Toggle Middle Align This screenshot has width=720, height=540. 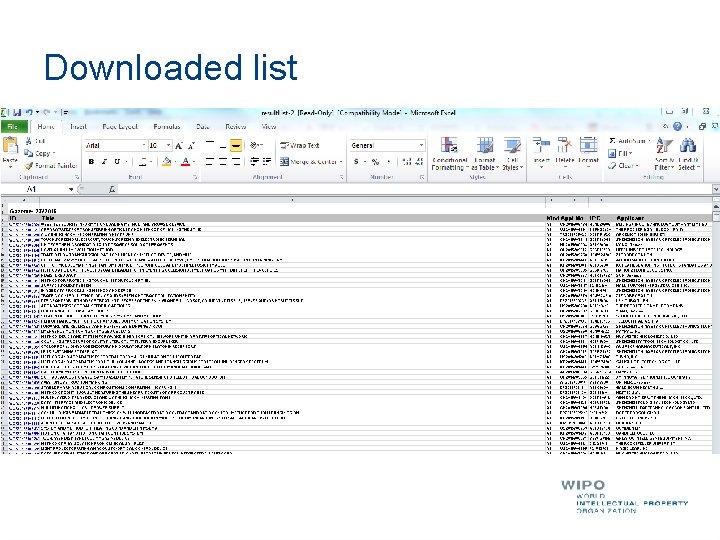point(223,146)
